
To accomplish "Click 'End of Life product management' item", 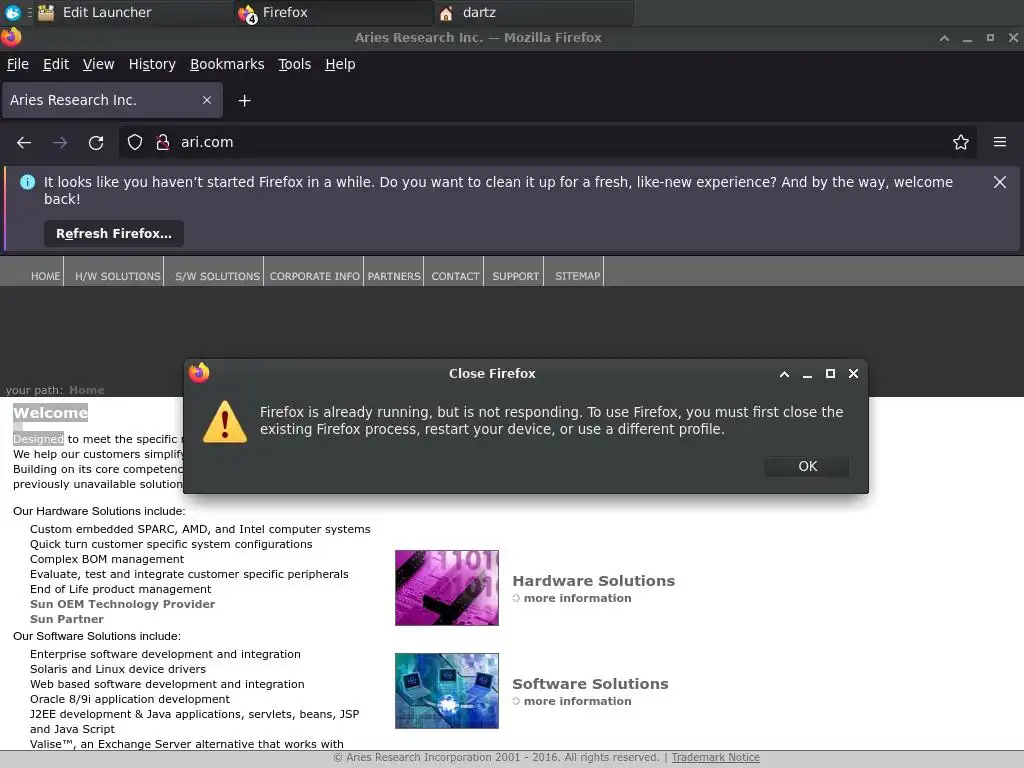I will pos(120,589).
